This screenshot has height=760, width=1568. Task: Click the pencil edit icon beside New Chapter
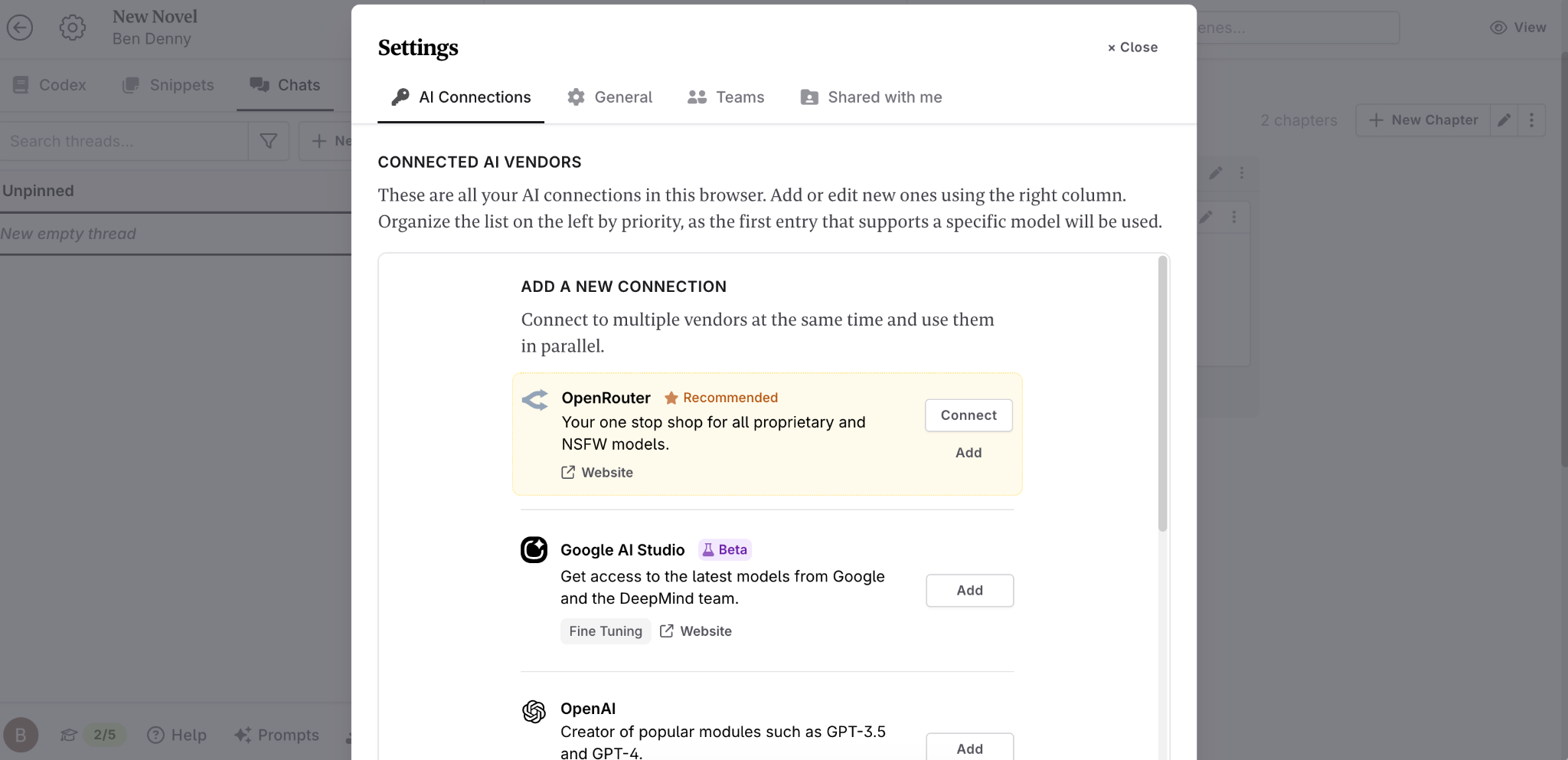pos(1504,120)
